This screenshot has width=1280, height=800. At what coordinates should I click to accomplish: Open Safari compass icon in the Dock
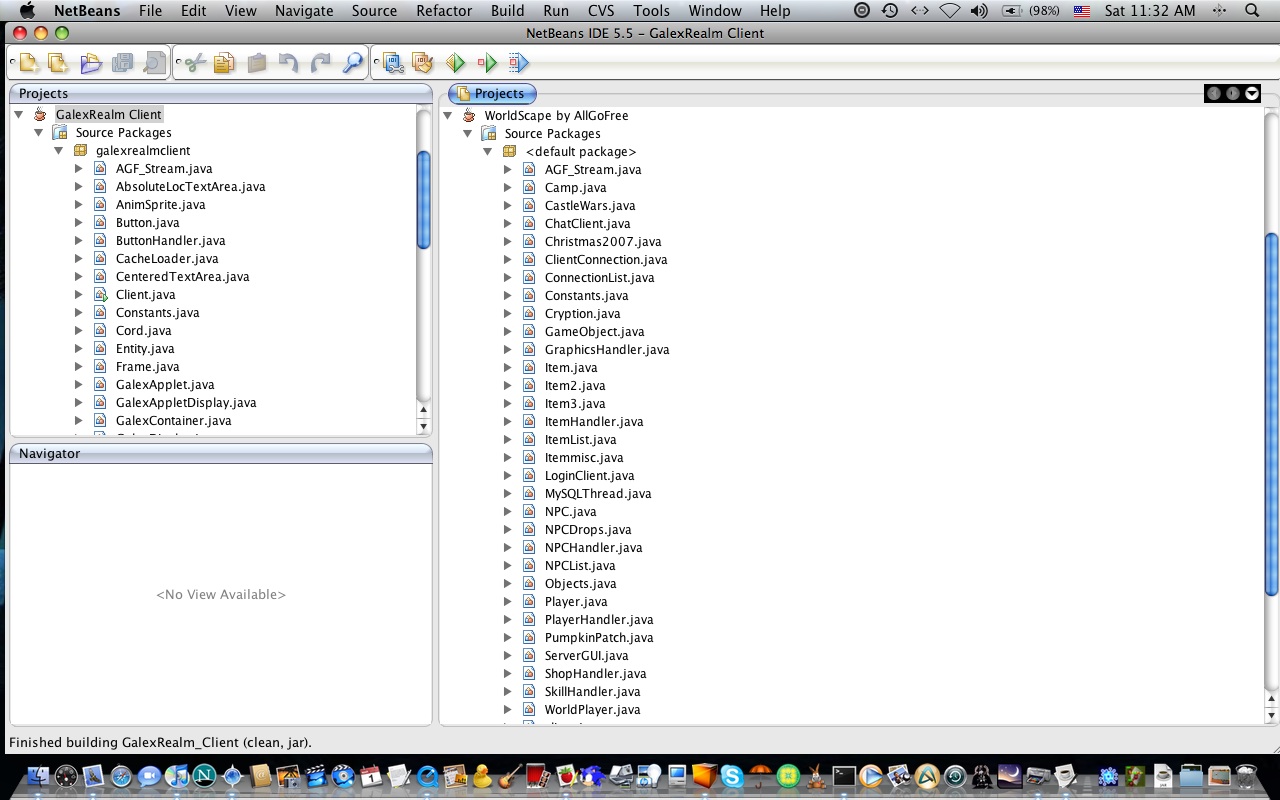click(x=121, y=776)
